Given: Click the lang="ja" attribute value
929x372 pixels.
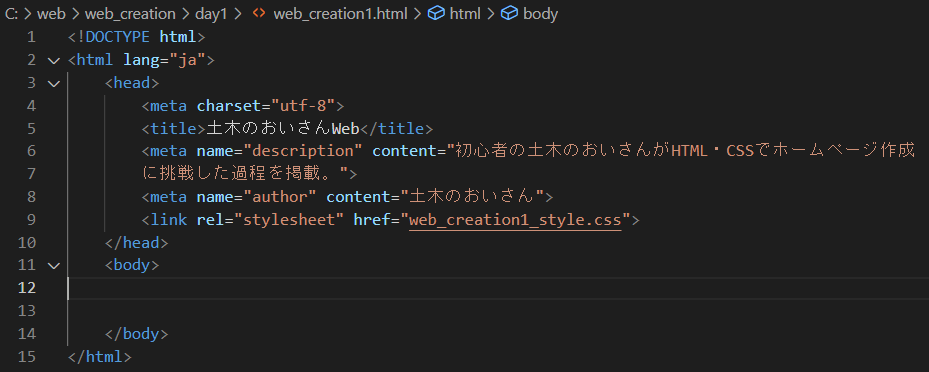Looking at the screenshot, I should [187, 60].
